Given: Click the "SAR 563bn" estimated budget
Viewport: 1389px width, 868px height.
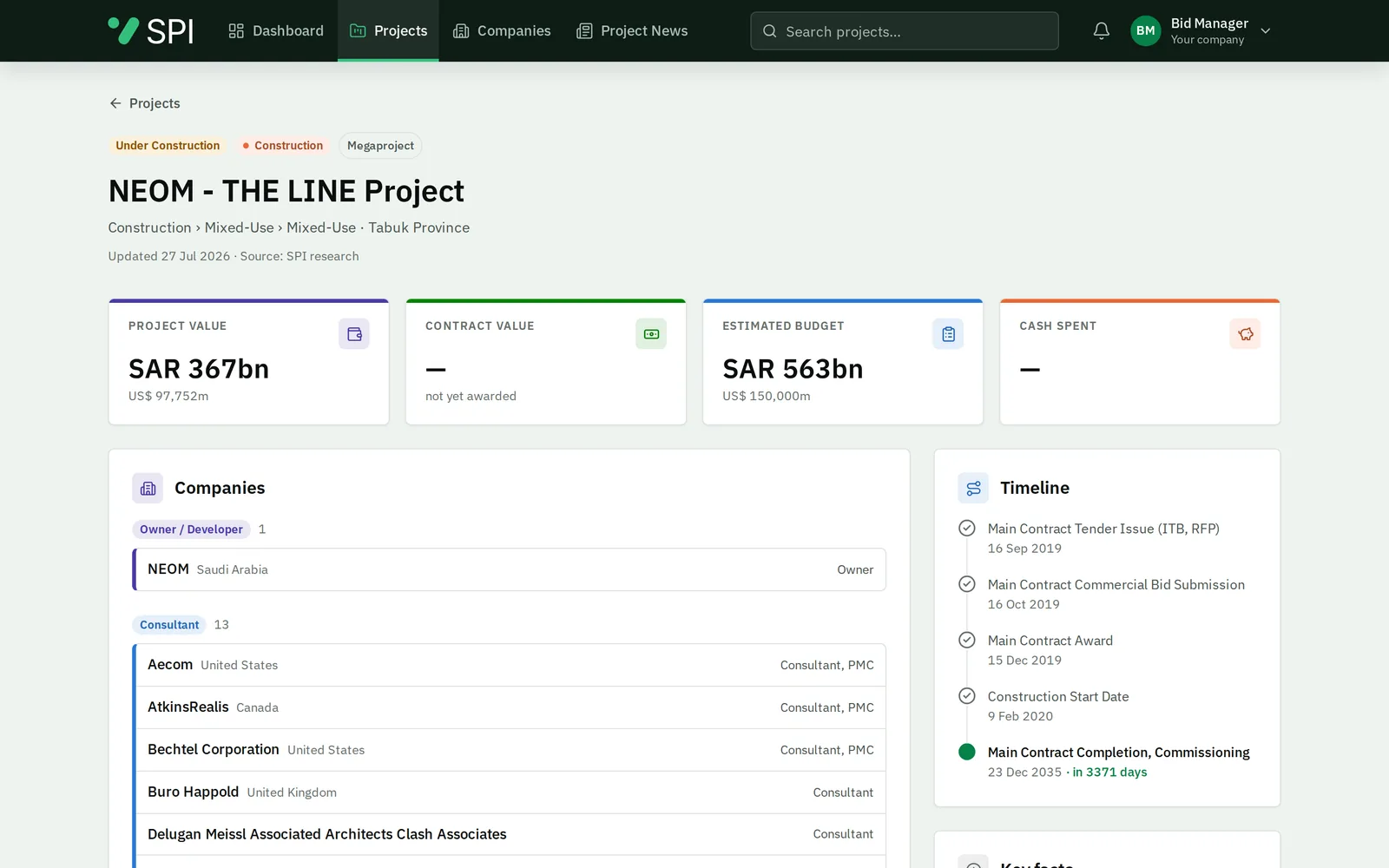Looking at the screenshot, I should [793, 369].
